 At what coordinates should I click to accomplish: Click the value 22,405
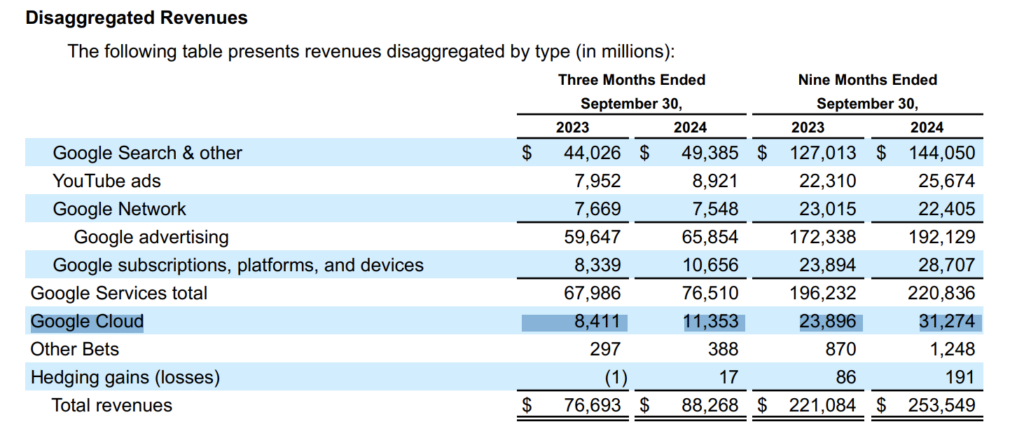click(947, 209)
